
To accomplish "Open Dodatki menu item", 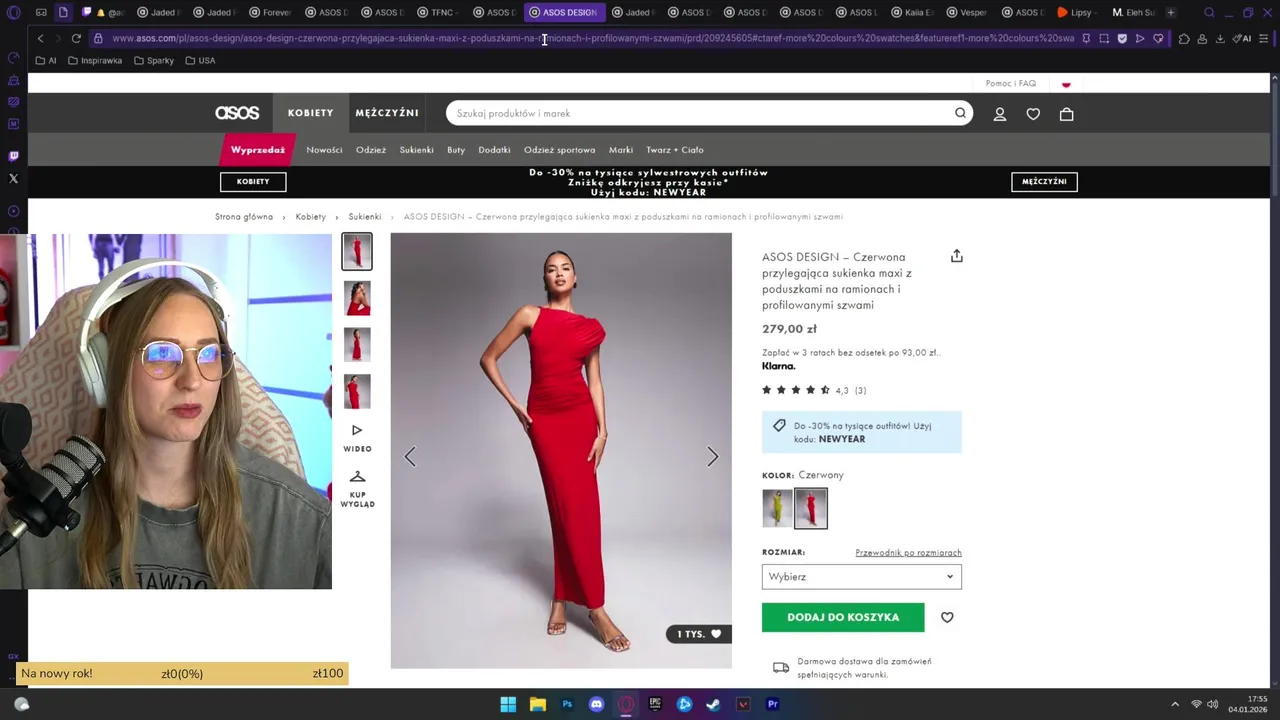I will (494, 150).
